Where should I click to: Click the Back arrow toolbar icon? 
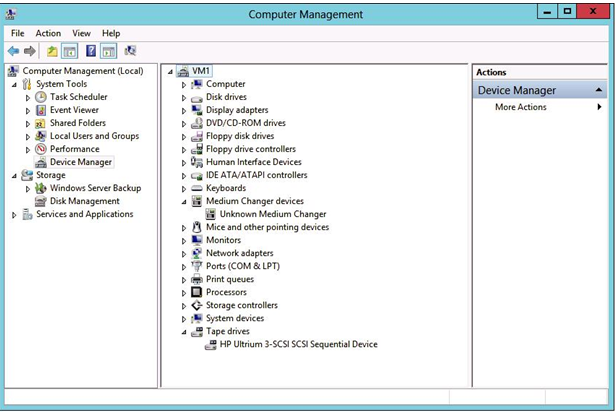(x=13, y=51)
